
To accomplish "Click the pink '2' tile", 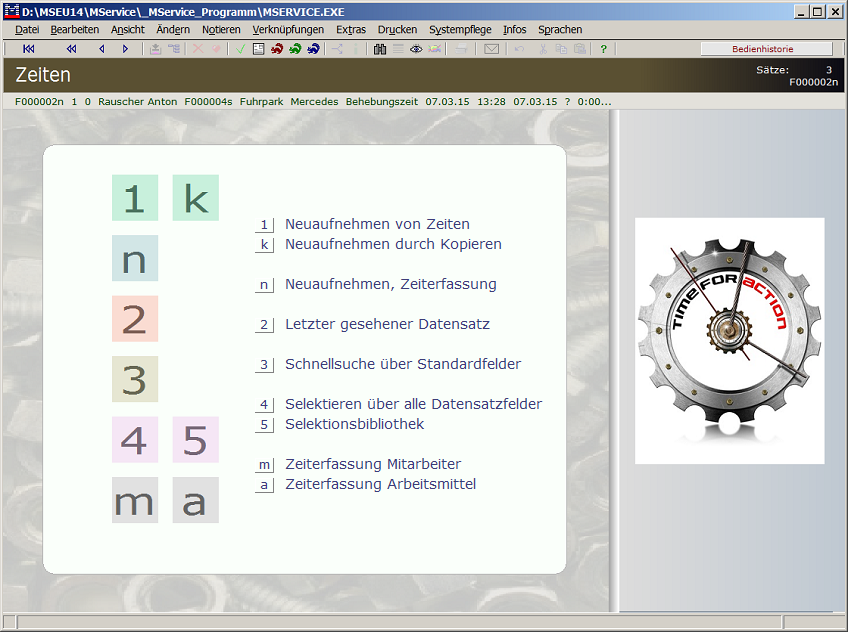I will coord(134,319).
